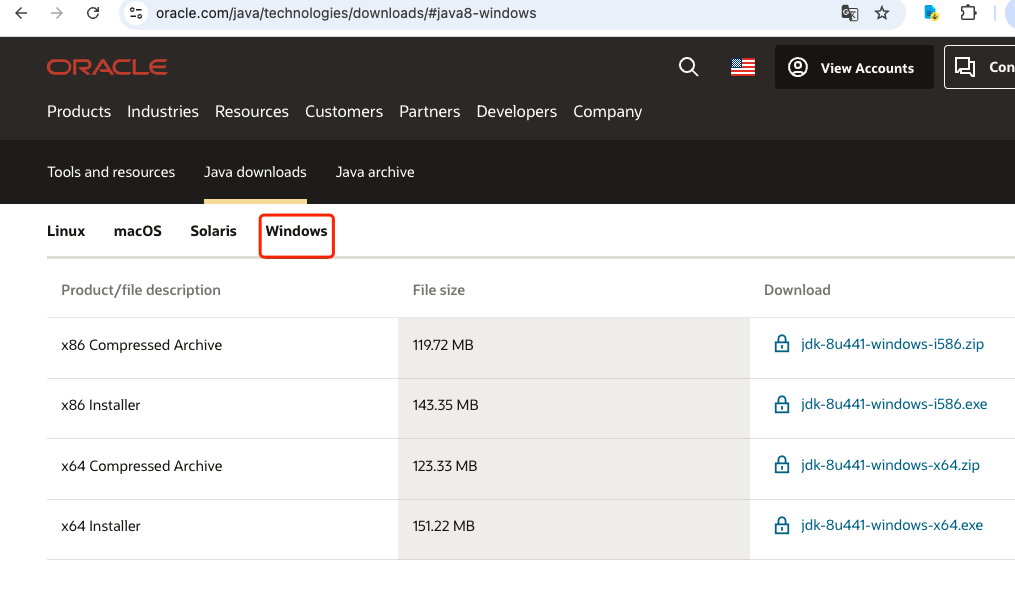Switch to the Linux tab
This screenshot has width=1015, height=590.
[x=66, y=231]
